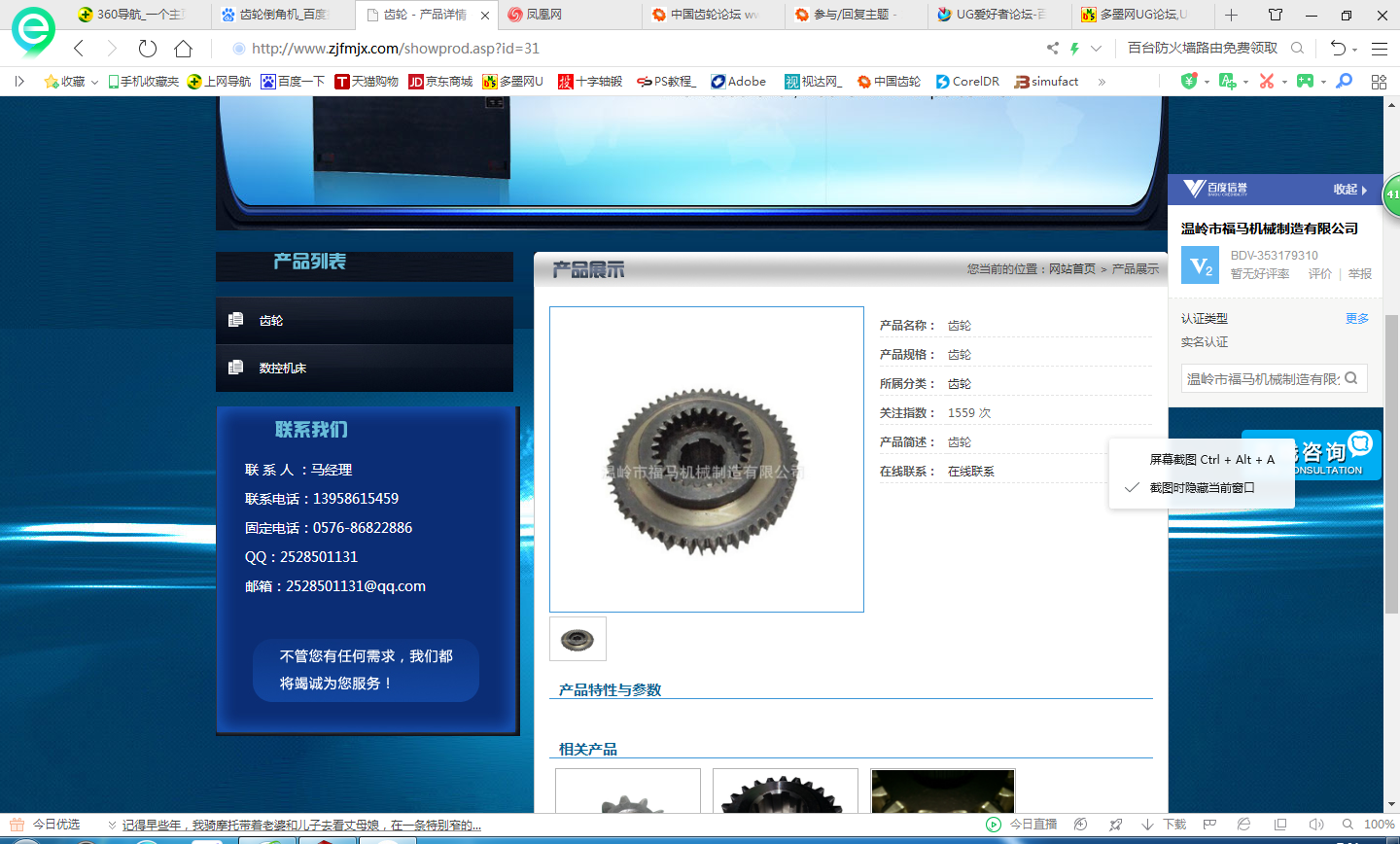Viewport: 1400px width, 844px height.
Task: Click the red scissors screenshot icon
Action: point(1266,82)
